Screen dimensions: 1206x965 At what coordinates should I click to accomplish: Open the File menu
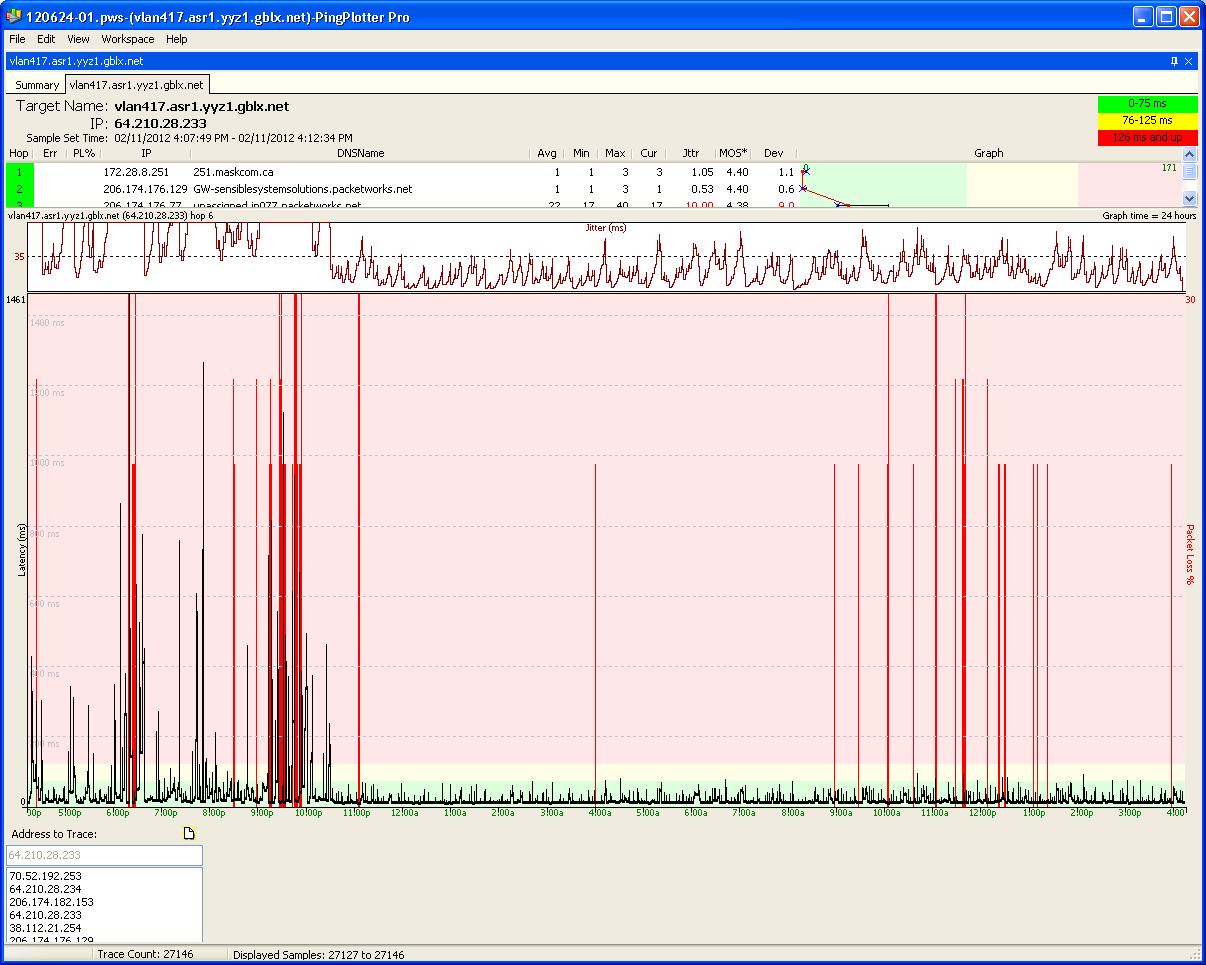[17, 39]
